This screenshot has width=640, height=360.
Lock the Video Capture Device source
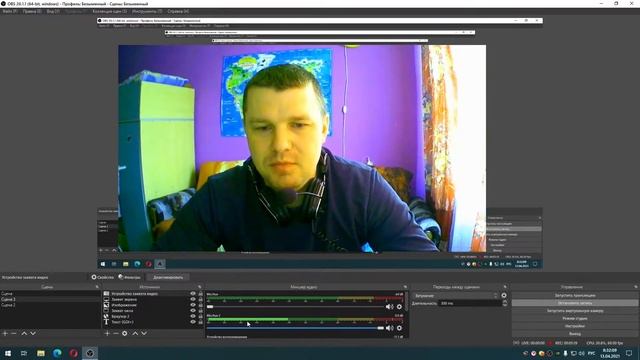200,293
